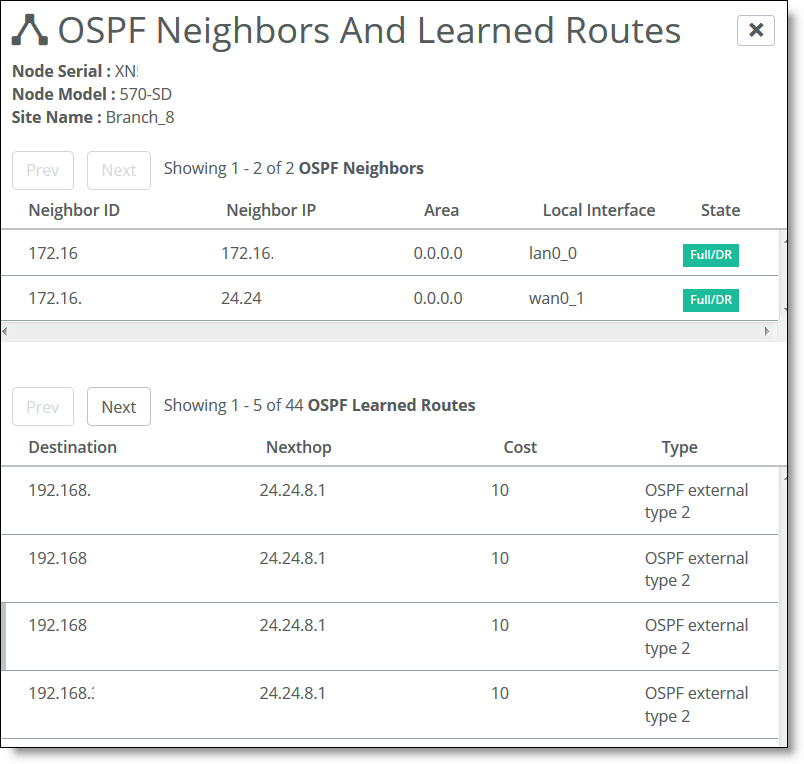Viewport: 804px width, 764px height.
Task: Click the OSPF topology icon beside the title
Action: (30, 30)
